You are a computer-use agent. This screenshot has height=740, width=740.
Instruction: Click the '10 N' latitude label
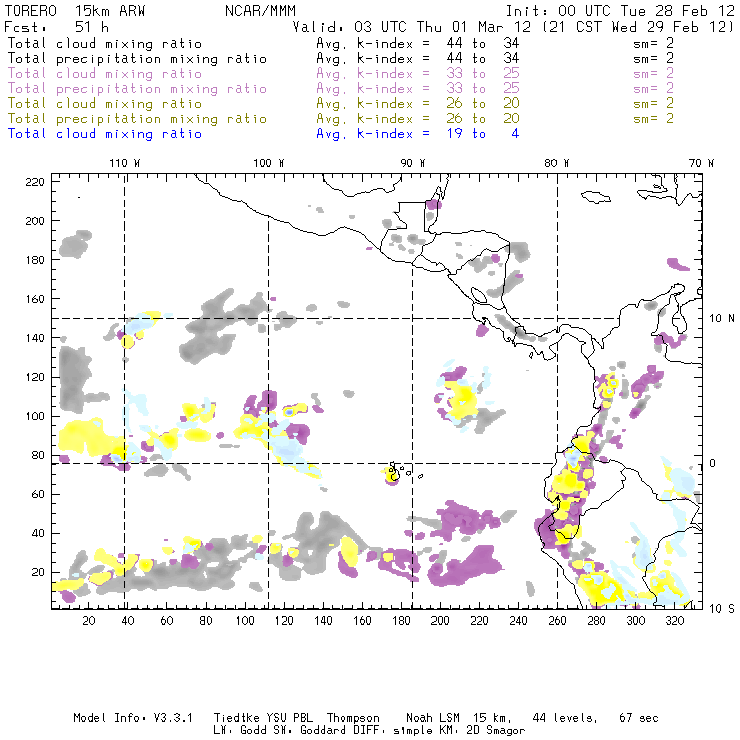(722, 319)
